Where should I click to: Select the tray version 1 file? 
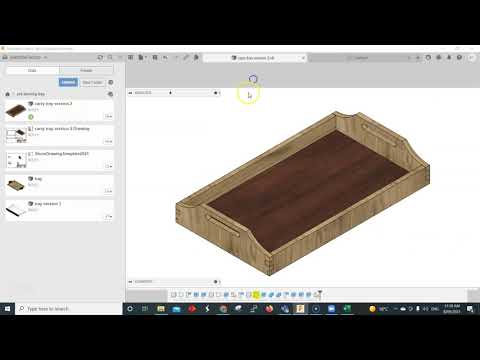point(59,210)
